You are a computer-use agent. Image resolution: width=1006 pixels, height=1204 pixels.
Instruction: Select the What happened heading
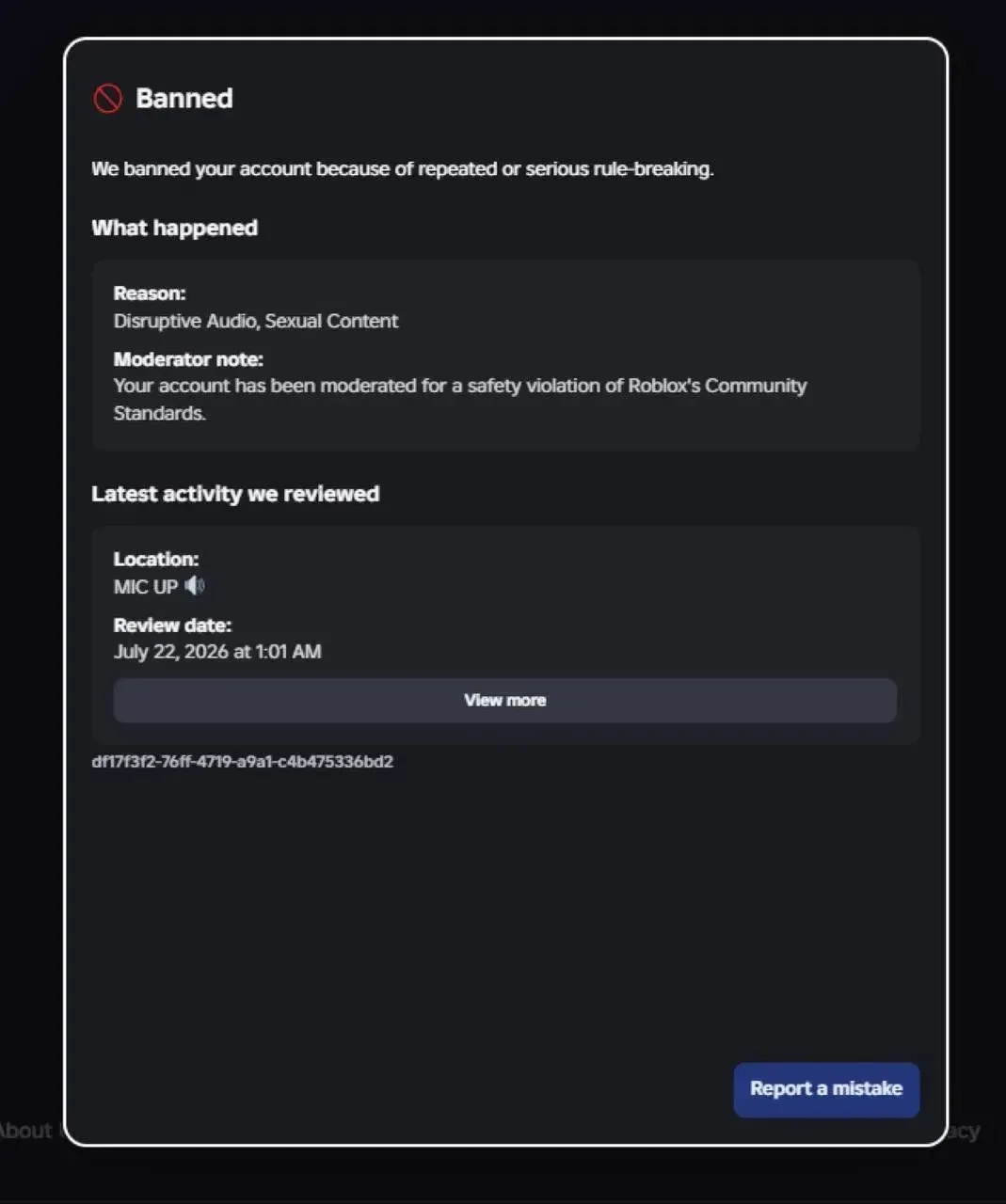tap(174, 228)
